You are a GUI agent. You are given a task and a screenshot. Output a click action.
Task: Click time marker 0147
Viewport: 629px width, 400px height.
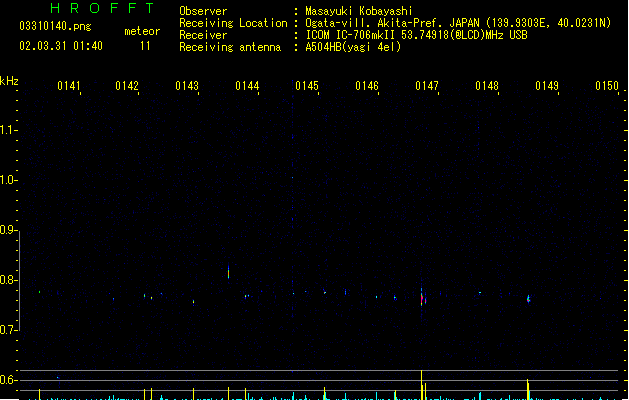[x=427, y=86]
